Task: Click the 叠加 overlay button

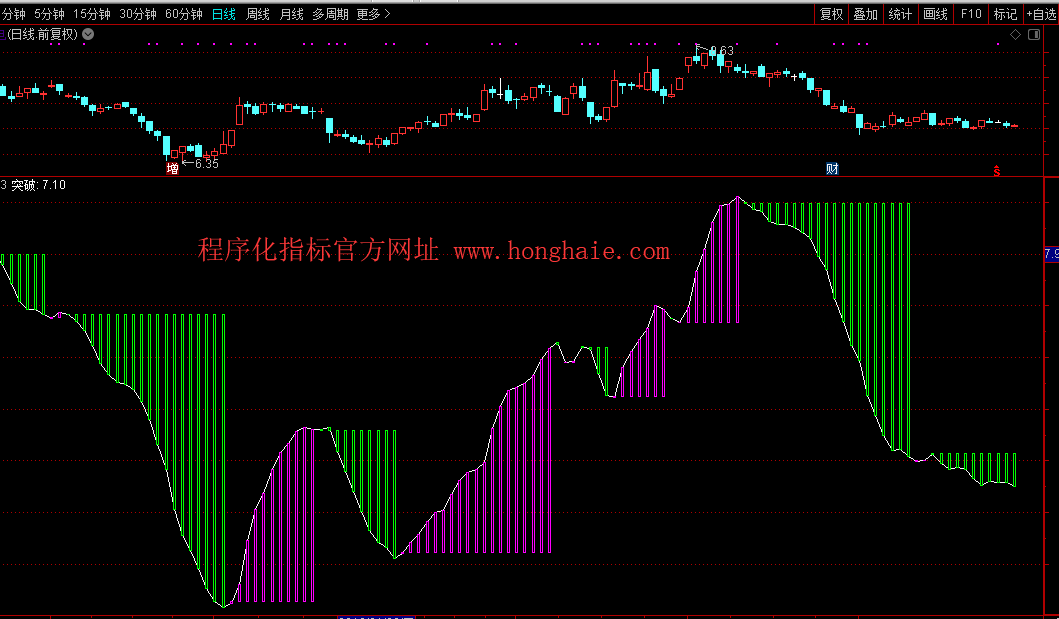Action: [x=865, y=14]
